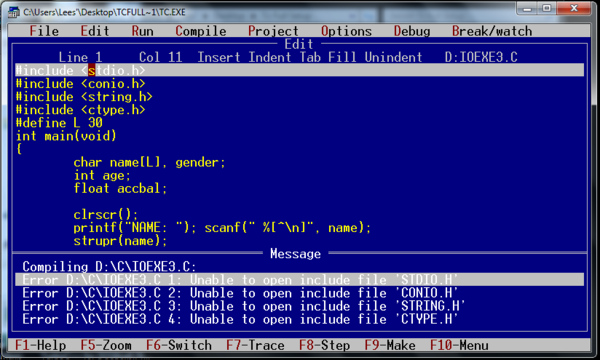Screen dimensions: 600x360
Task: Click the opening brace line of main
Action: (19, 149)
